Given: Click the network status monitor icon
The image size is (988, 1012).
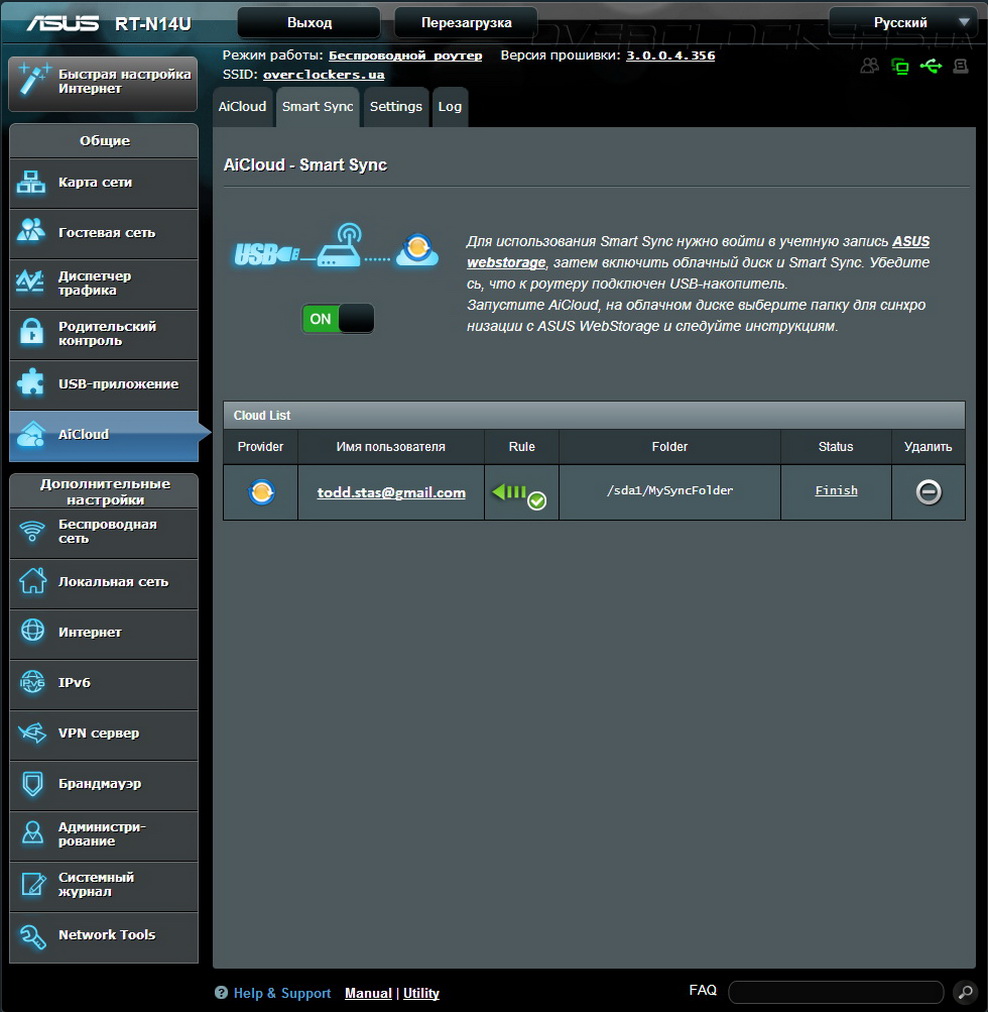Looking at the screenshot, I should coord(900,67).
